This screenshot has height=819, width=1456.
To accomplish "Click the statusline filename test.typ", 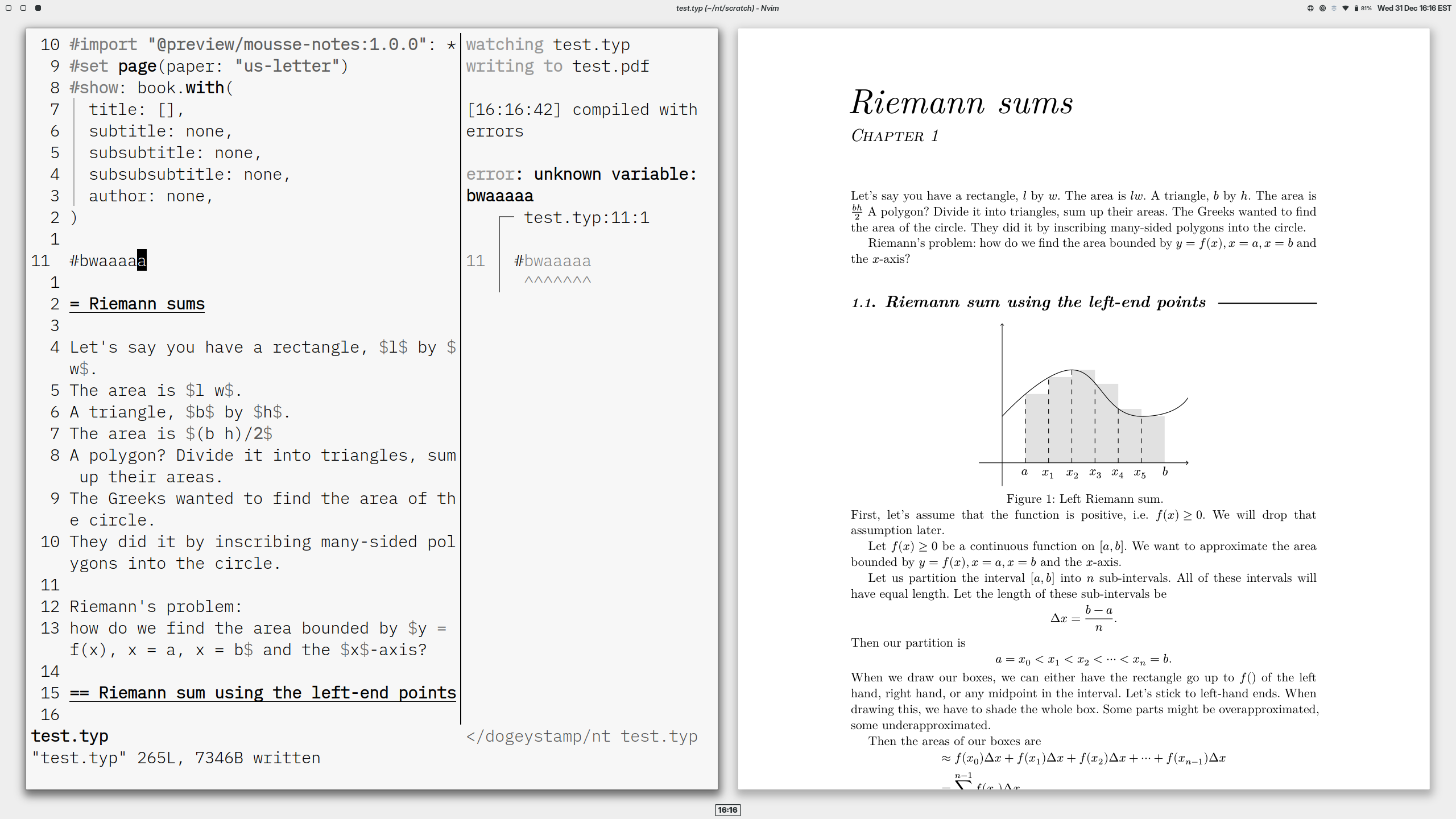I will pos(69,735).
